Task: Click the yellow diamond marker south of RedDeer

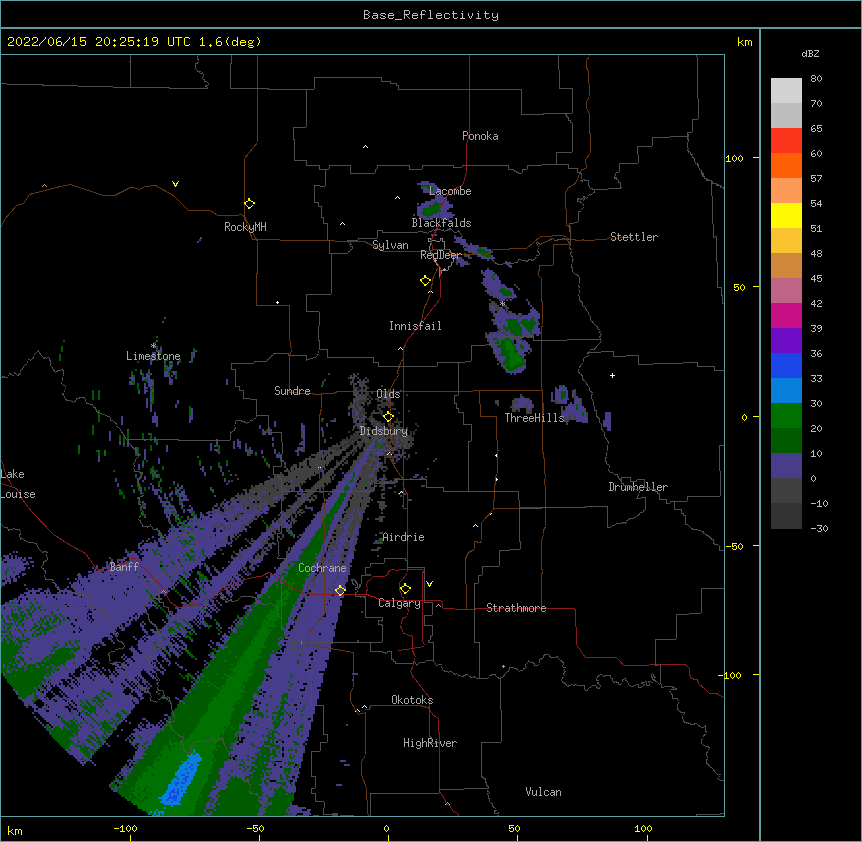Action: [x=426, y=280]
